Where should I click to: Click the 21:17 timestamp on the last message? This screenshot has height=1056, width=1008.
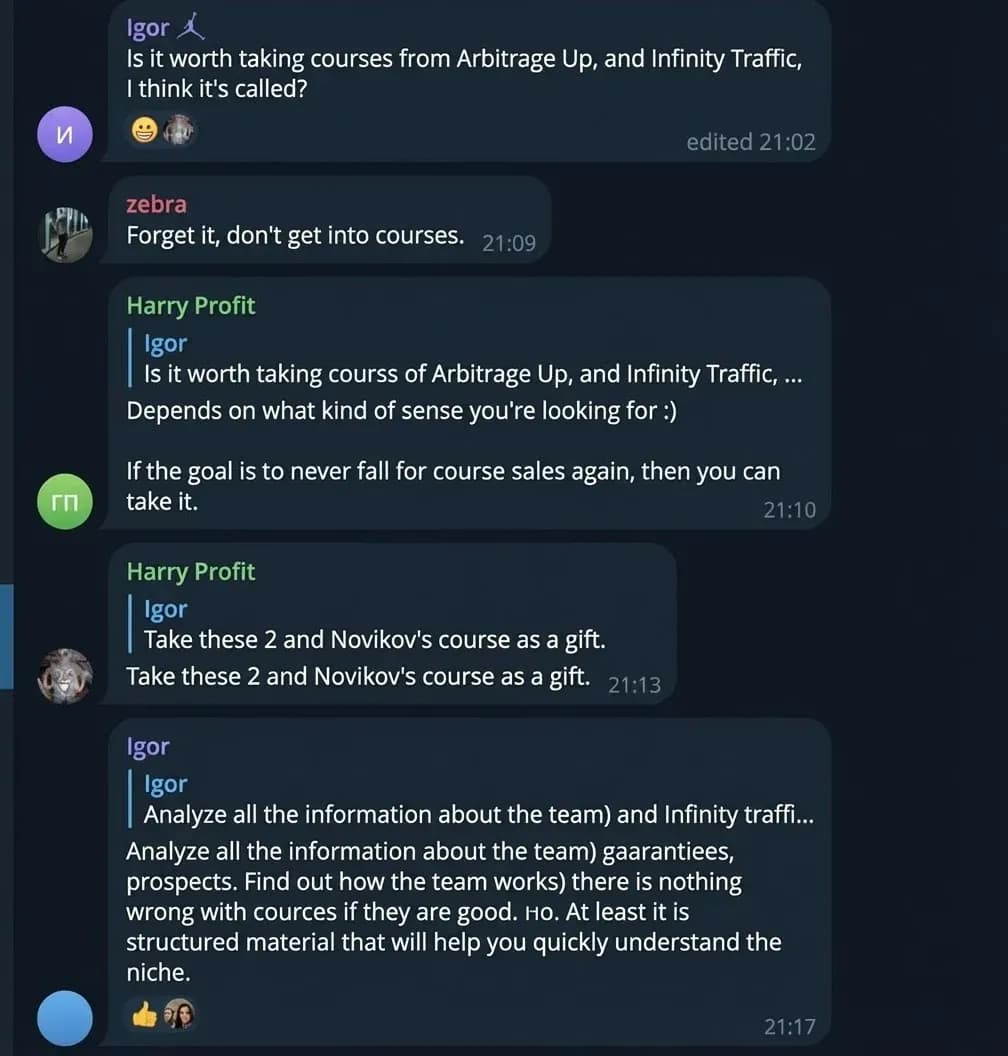tap(789, 1026)
